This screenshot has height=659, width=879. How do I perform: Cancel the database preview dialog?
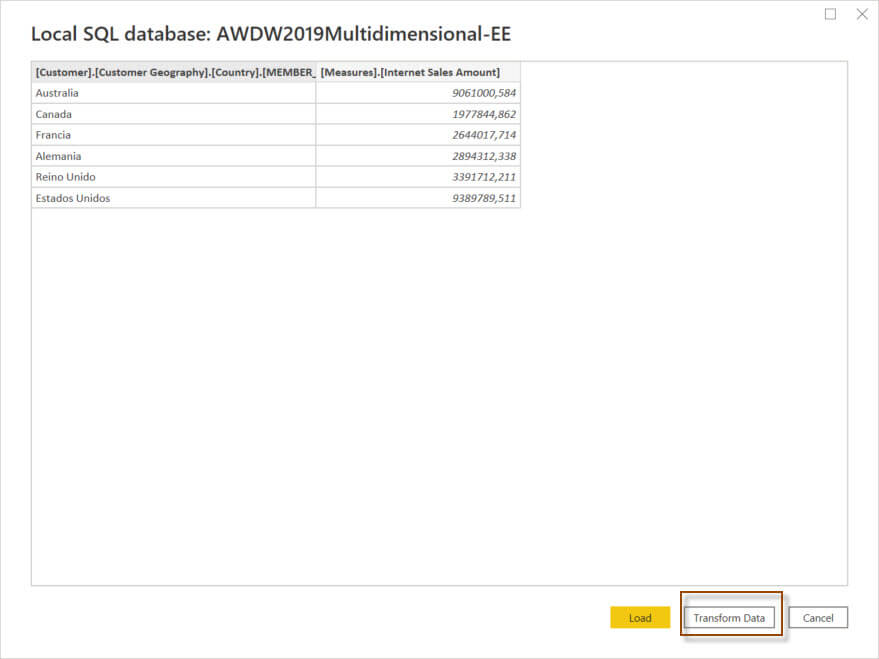pos(818,618)
